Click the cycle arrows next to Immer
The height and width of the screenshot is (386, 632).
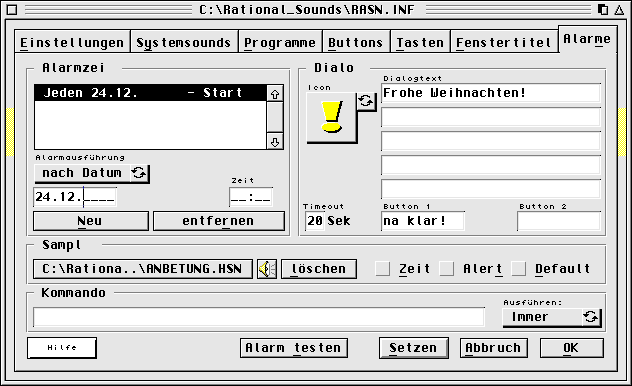click(591, 317)
